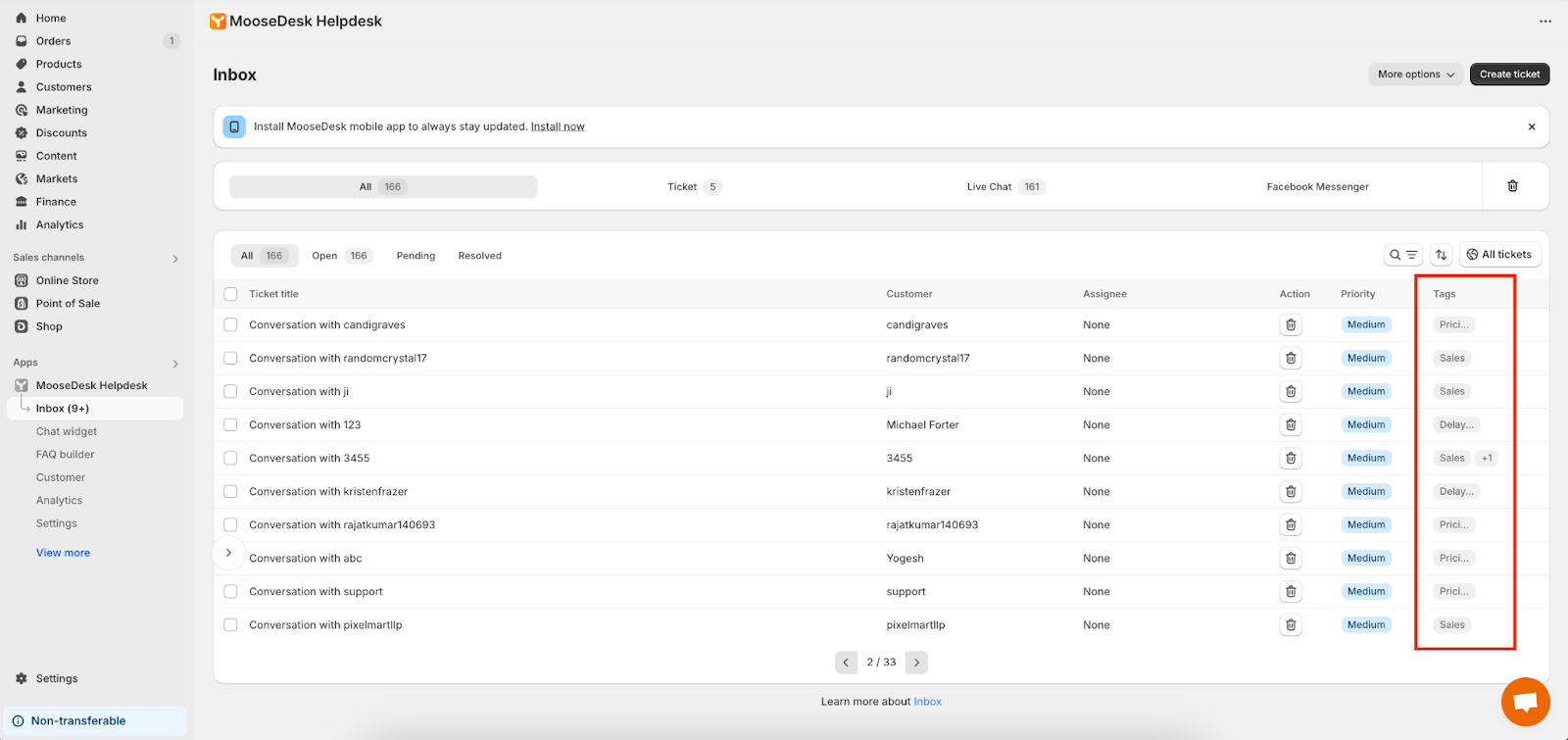Screen dimensions: 1568x740
Task: Delete the candigraves conversation with trash icon
Action: [1291, 325]
